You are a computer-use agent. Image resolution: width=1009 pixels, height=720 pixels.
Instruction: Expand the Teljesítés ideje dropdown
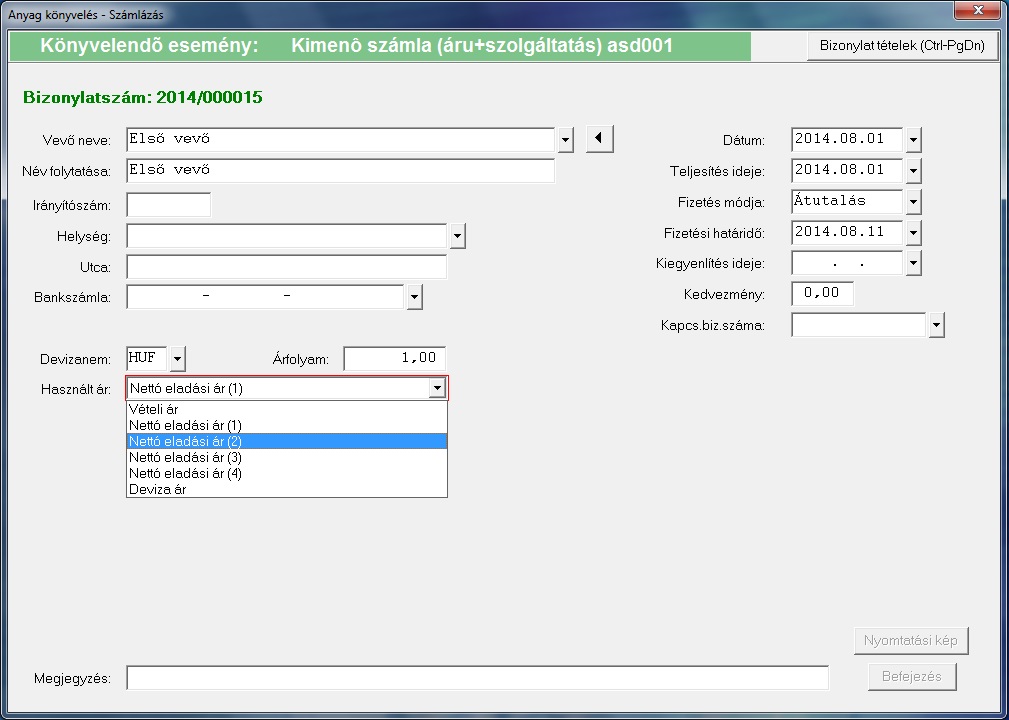pos(913,171)
